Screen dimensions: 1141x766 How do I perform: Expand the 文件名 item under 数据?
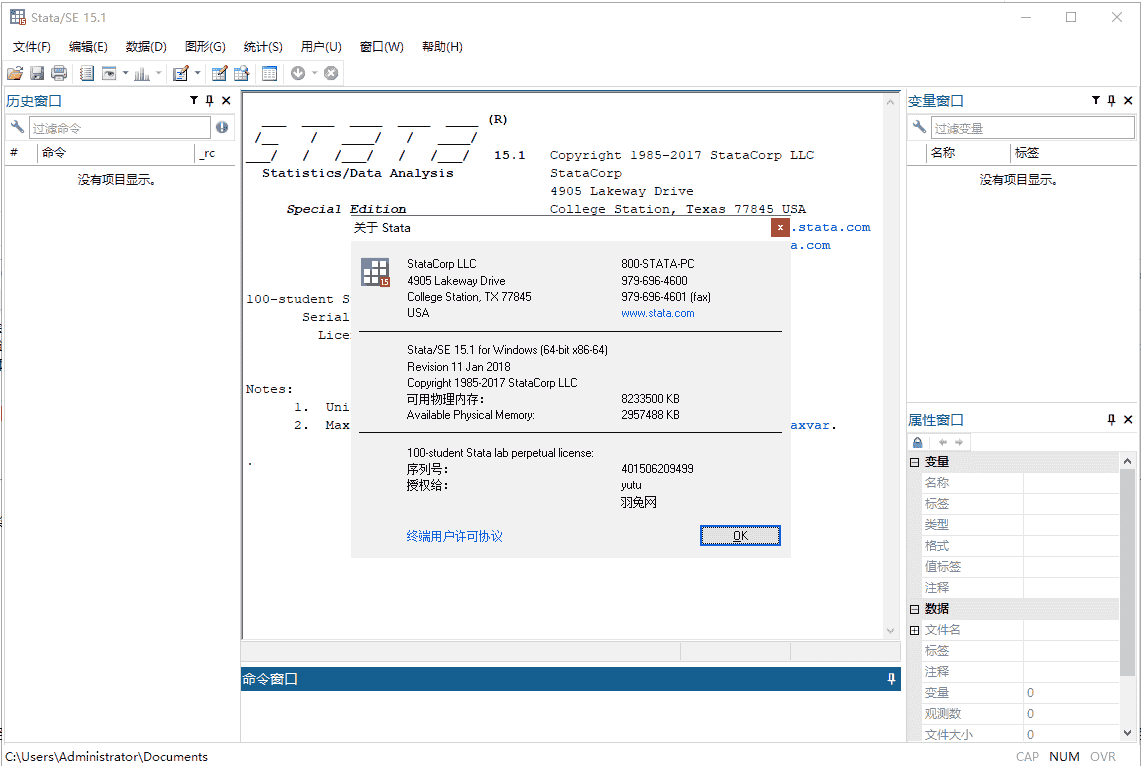tap(915, 629)
